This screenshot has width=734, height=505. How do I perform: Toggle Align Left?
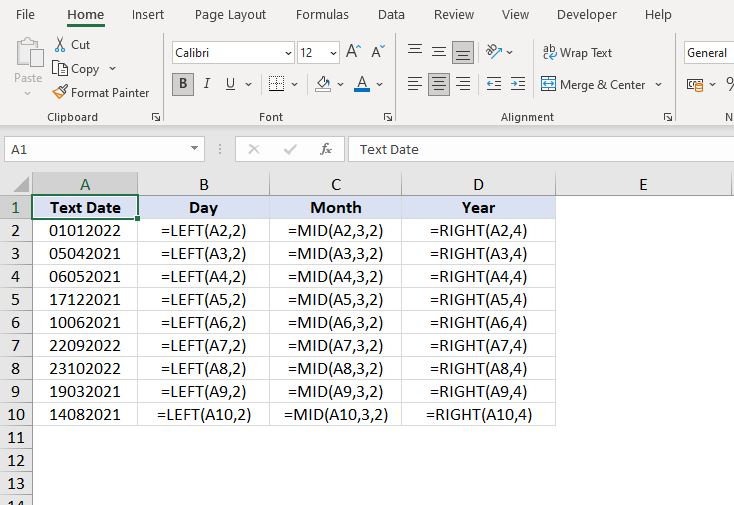coord(415,84)
